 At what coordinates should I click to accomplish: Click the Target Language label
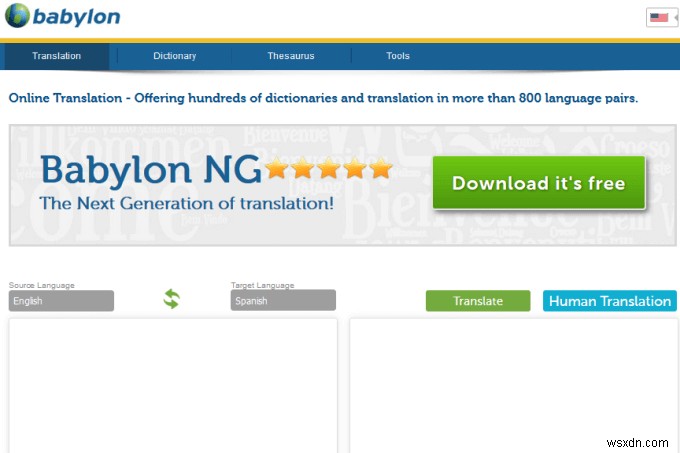(262, 285)
